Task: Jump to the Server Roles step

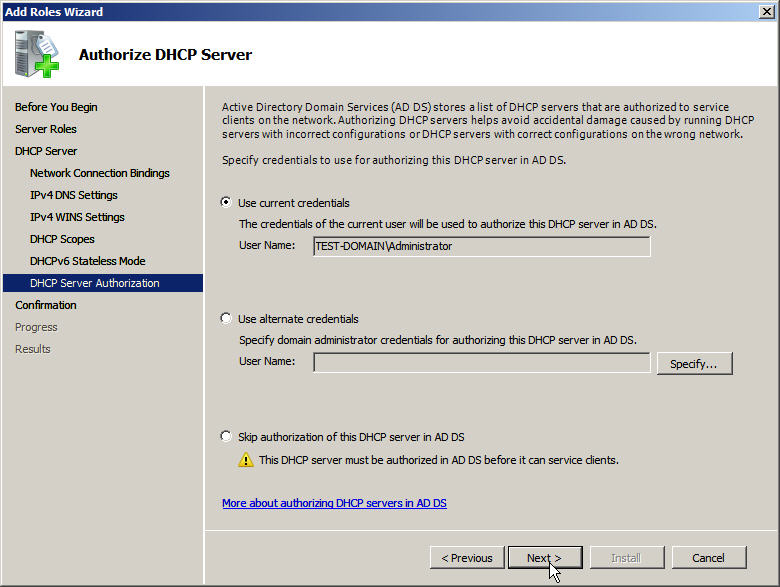Action: click(46, 129)
